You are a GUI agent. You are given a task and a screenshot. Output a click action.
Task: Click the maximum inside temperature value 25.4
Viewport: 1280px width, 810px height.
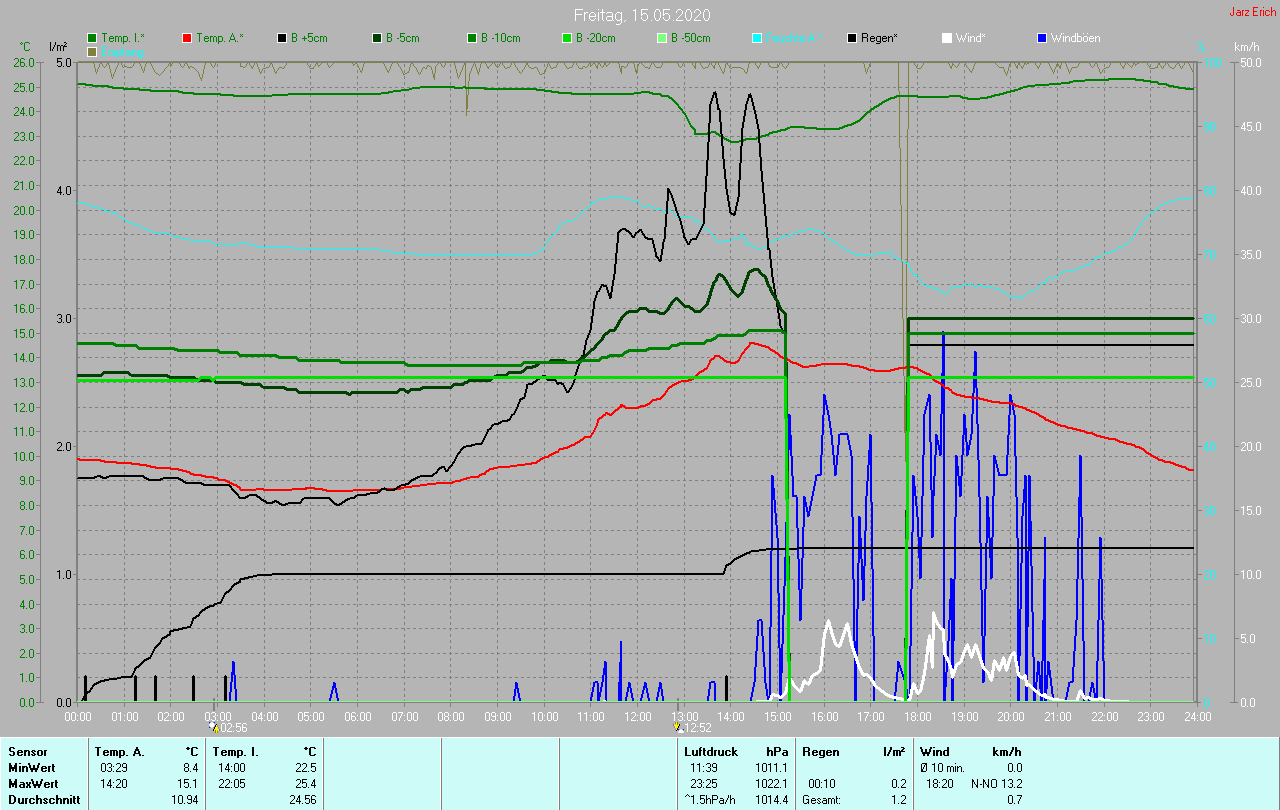(x=306, y=784)
